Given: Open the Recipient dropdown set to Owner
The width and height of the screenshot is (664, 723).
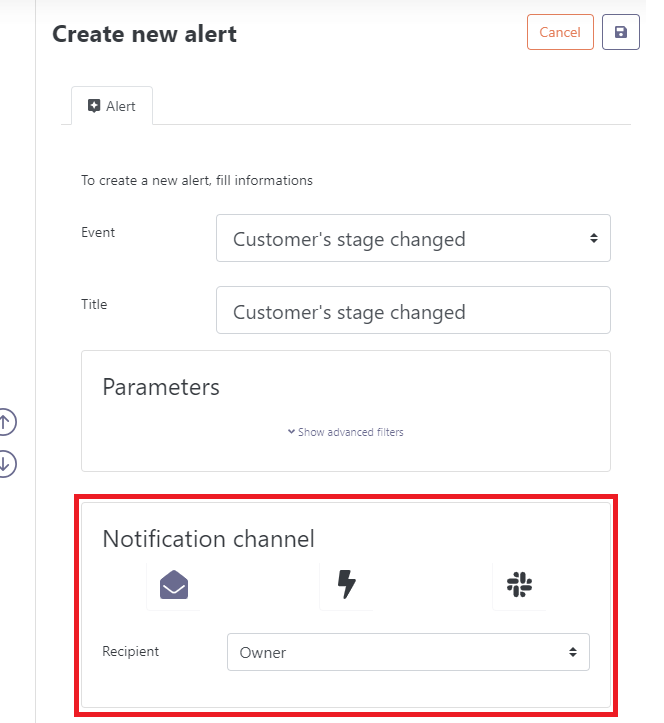Looking at the screenshot, I should coord(407,652).
